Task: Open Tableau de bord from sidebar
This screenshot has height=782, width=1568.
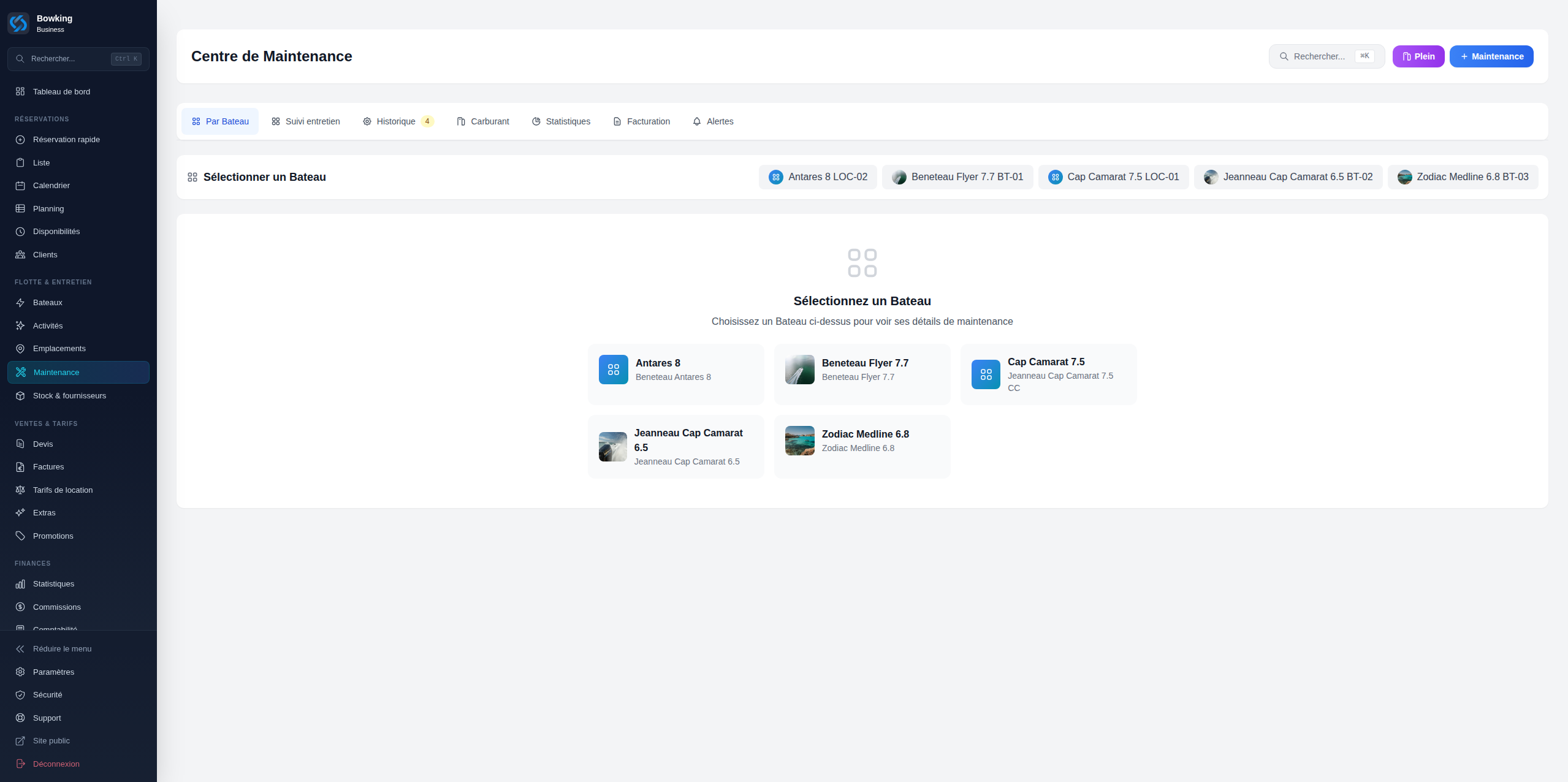Action: [78, 92]
